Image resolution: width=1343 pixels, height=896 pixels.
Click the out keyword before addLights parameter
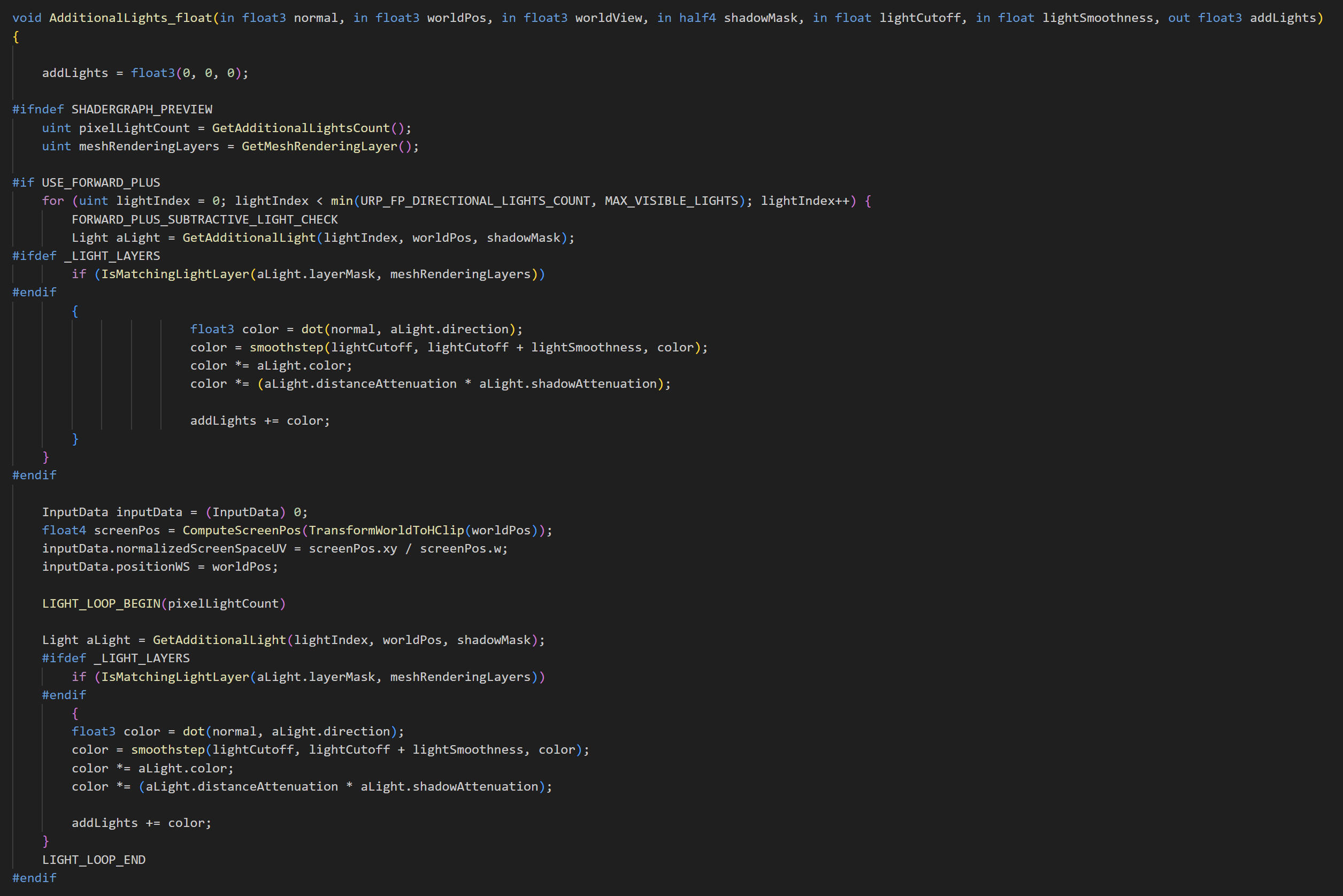1178,18
